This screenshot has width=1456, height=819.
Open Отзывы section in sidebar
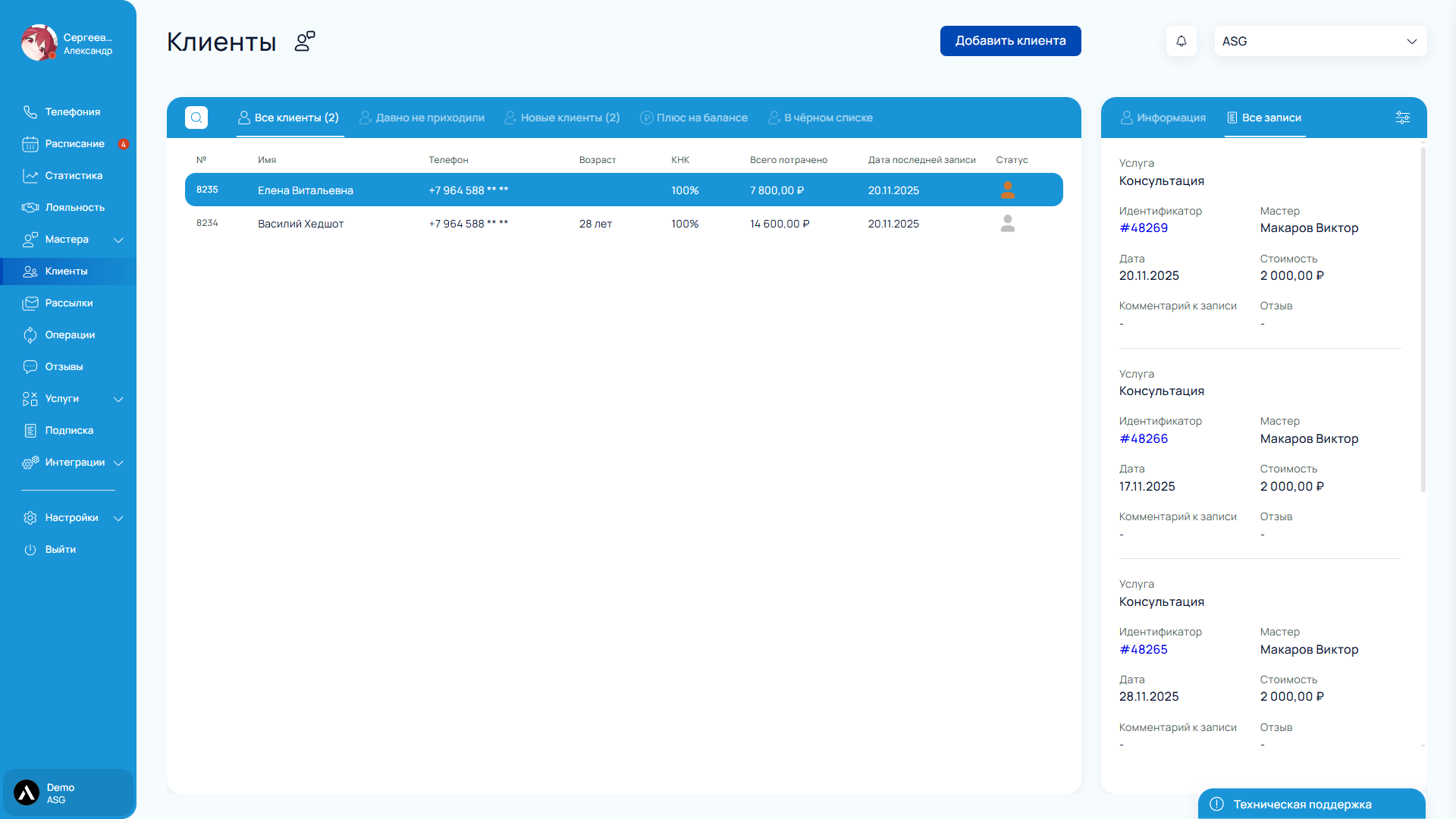click(x=64, y=366)
